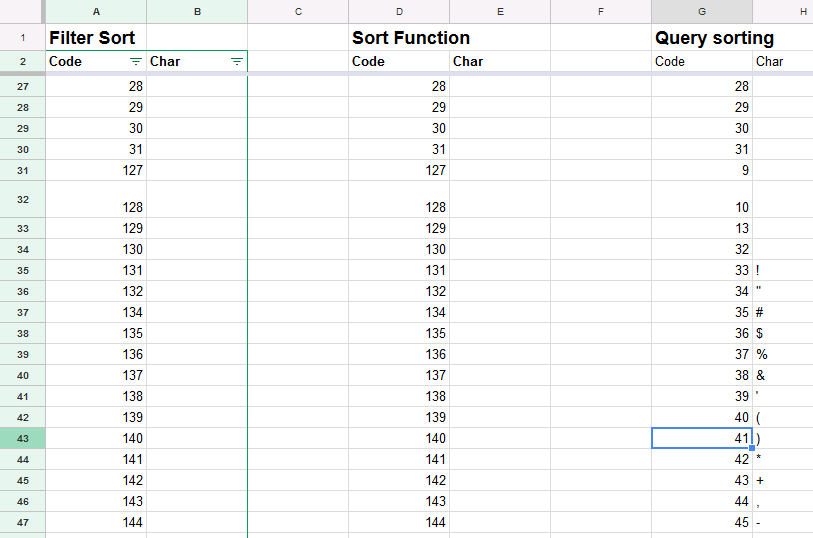Click the cell containing the # character
813x538 pixels.
point(783,312)
